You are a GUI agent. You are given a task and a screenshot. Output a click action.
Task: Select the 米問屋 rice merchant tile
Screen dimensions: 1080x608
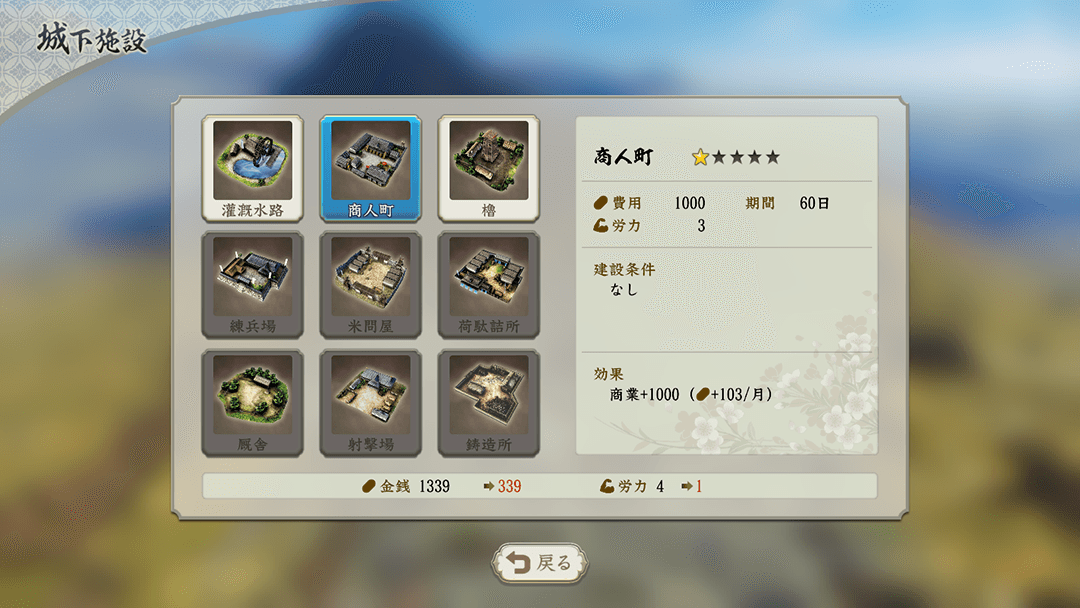click(371, 285)
